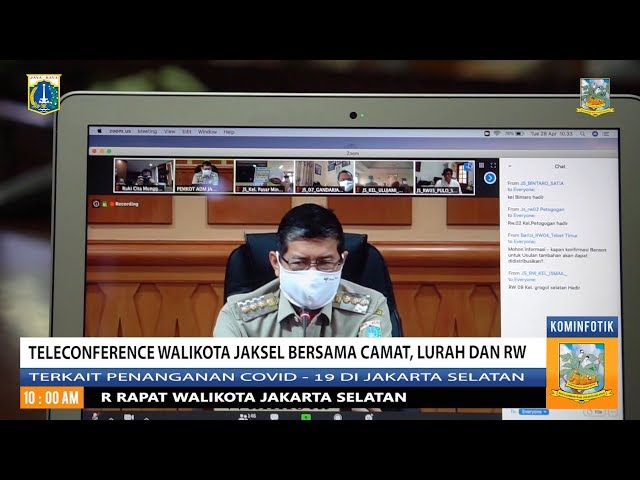
Task: Click sender name Js_rw02 Petogogan in chat
Action: [542, 209]
